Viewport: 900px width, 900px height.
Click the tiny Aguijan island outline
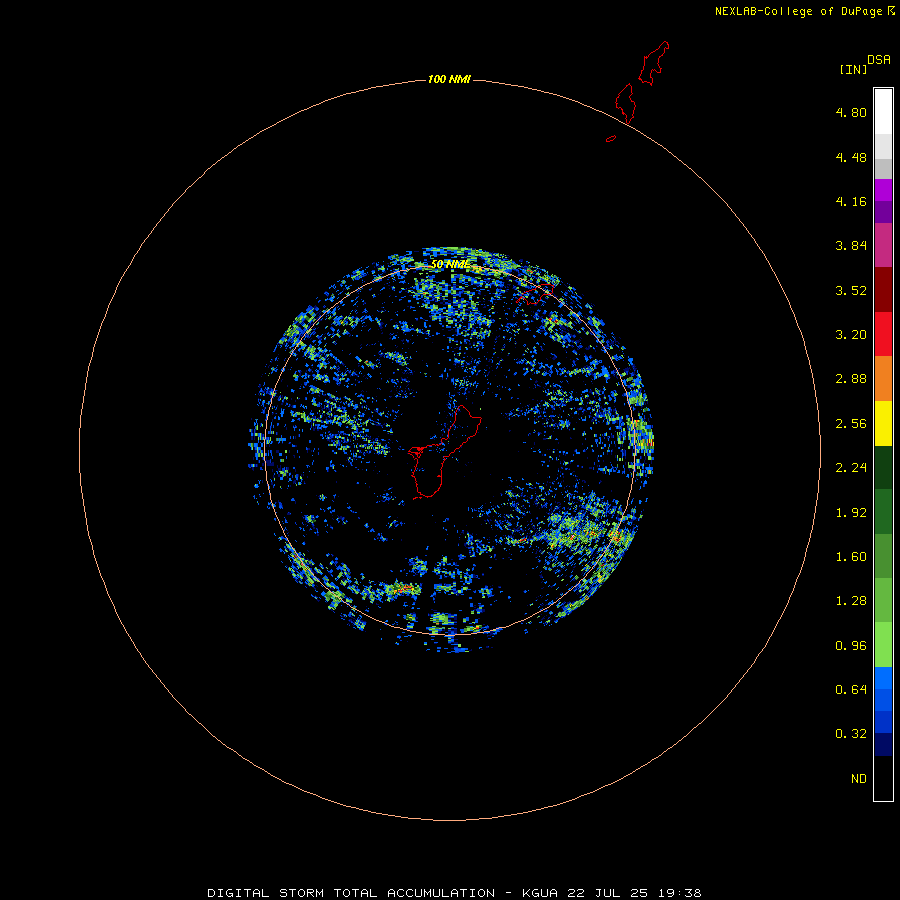[611, 138]
